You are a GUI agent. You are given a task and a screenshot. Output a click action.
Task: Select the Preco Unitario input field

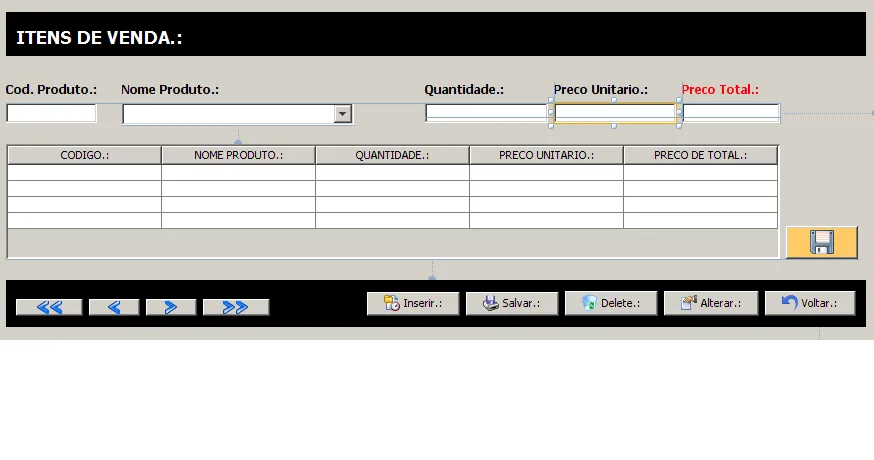coord(615,113)
